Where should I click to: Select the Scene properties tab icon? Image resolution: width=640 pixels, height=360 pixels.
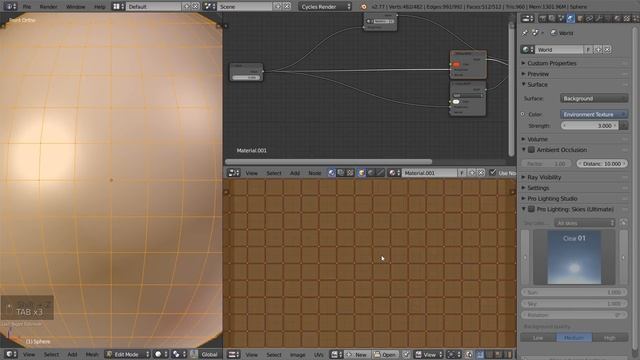(x=561, y=18)
